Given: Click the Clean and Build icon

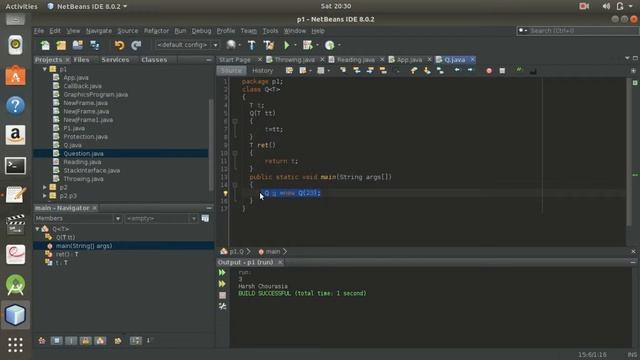Looking at the screenshot, I should [269, 45].
